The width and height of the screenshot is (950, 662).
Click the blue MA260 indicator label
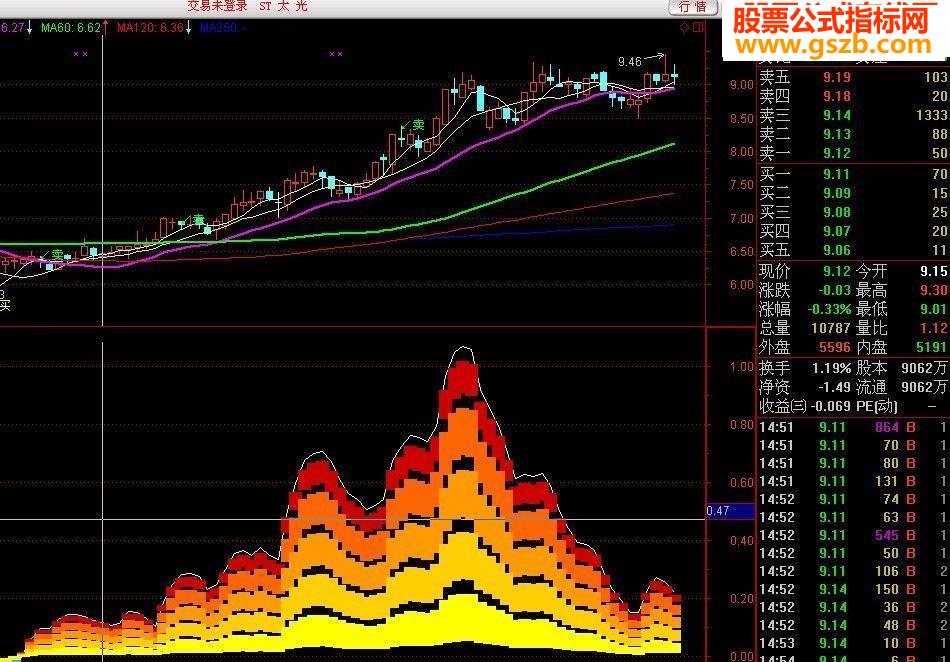(x=222, y=28)
